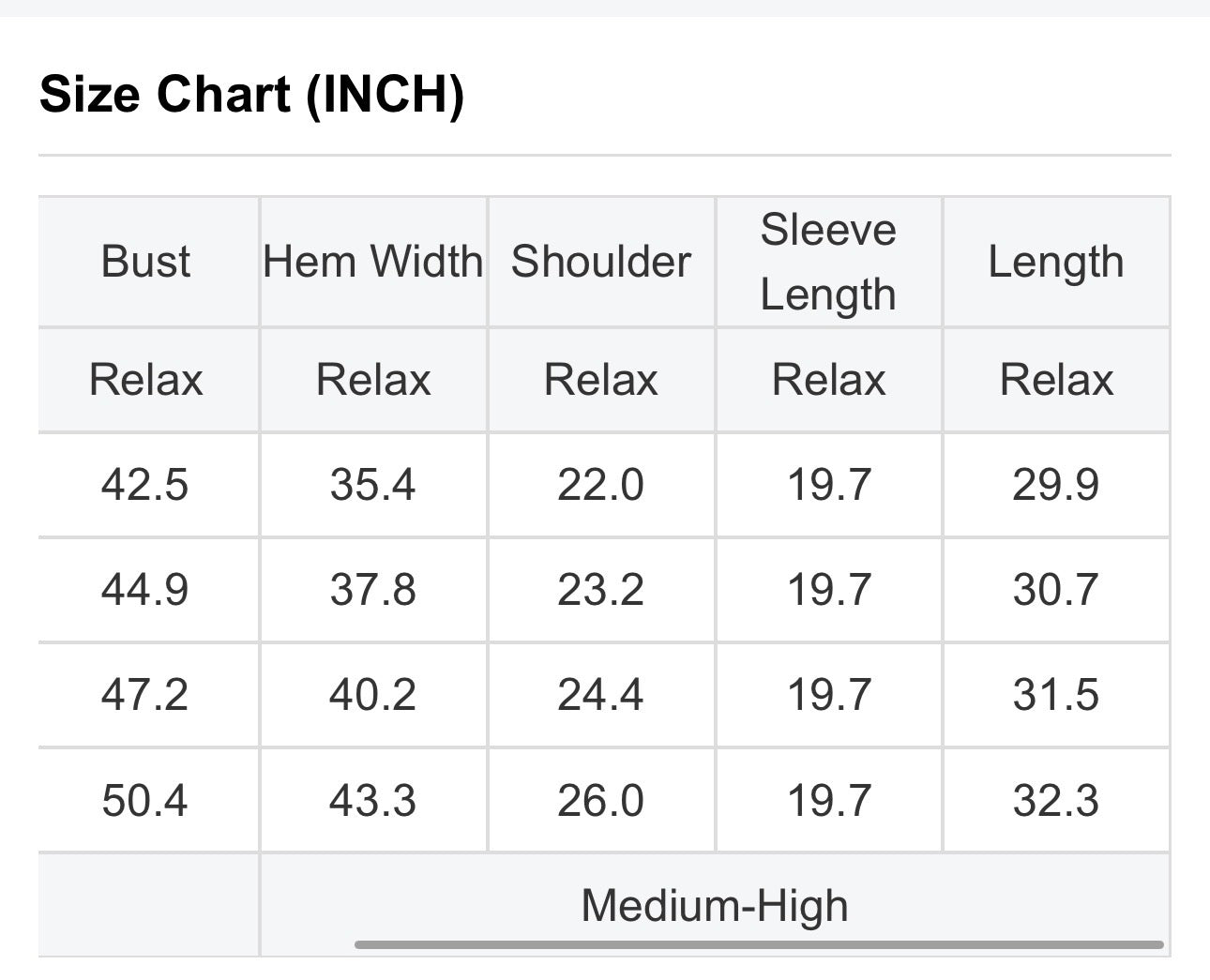This screenshot has height=980, width=1210.
Task: Select length value 30.7
Action: pos(1056,590)
